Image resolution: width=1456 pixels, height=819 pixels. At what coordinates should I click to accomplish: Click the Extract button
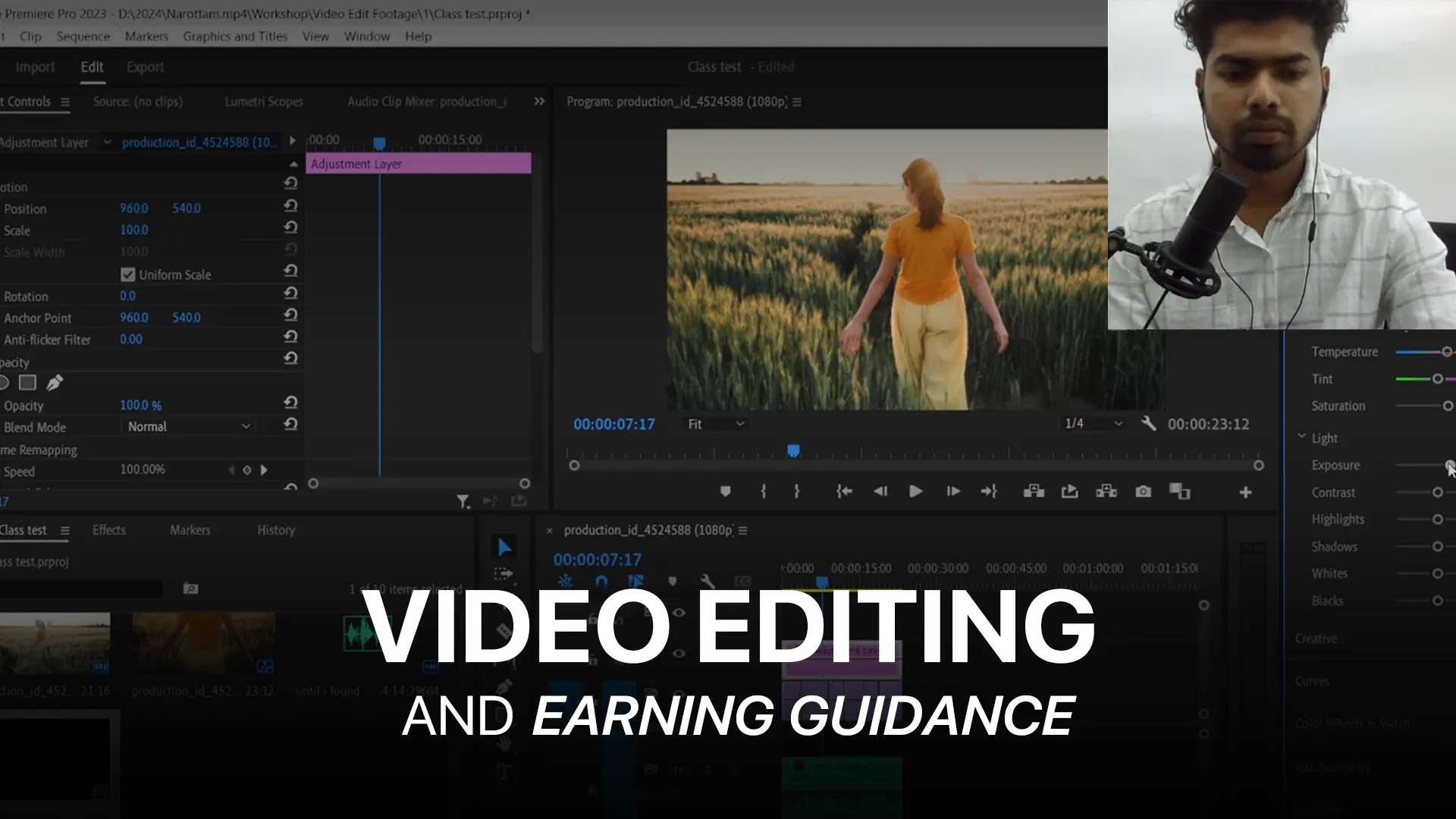pos(1106,491)
